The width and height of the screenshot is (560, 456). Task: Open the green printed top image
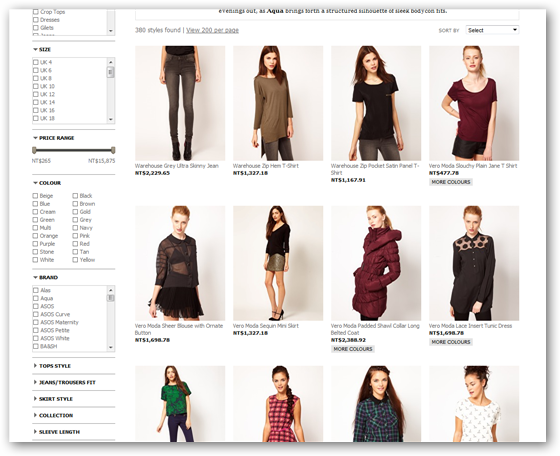point(180,404)
